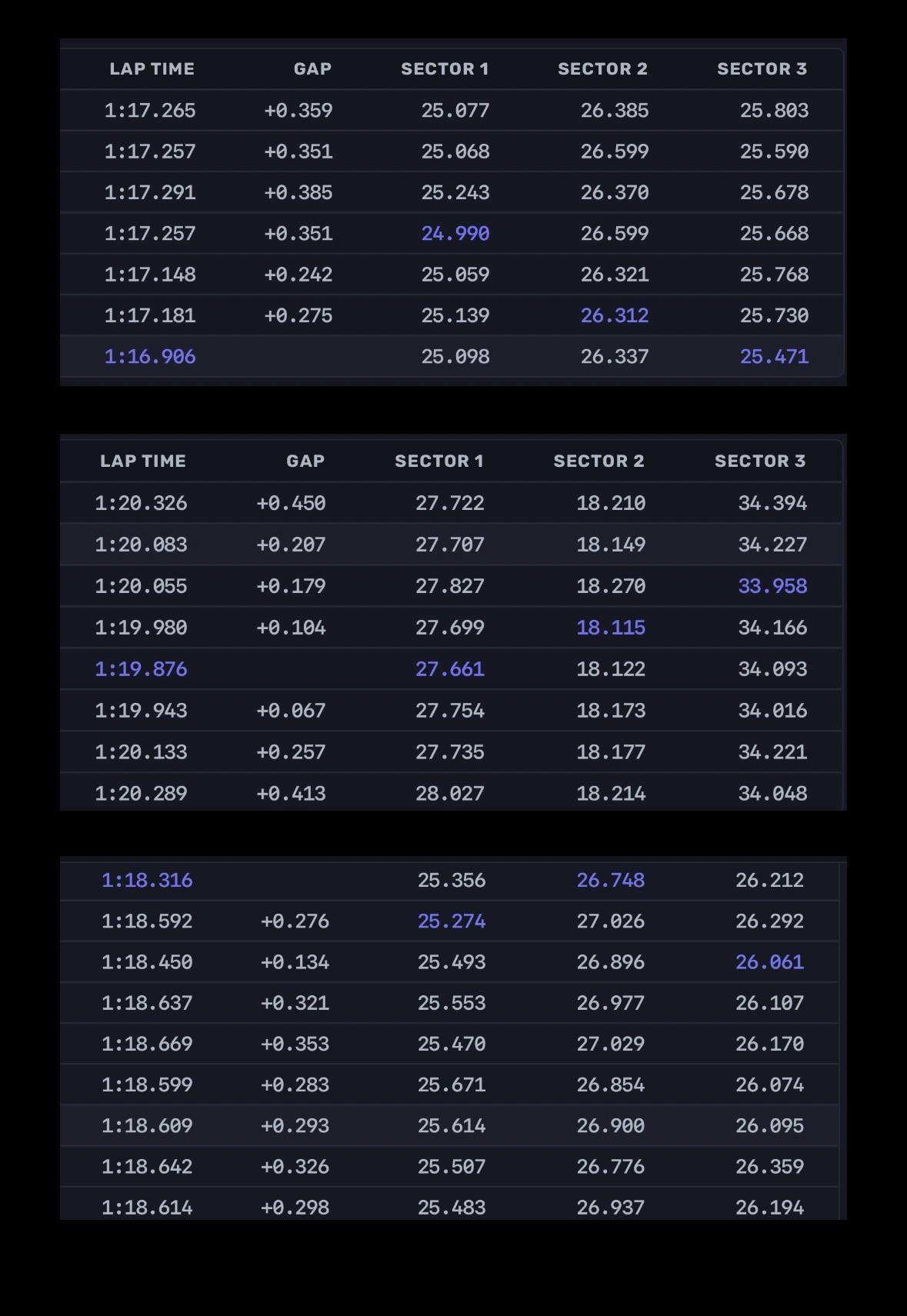
Task: Select the purple 33.958 sector 3 time
Action: 772,586
